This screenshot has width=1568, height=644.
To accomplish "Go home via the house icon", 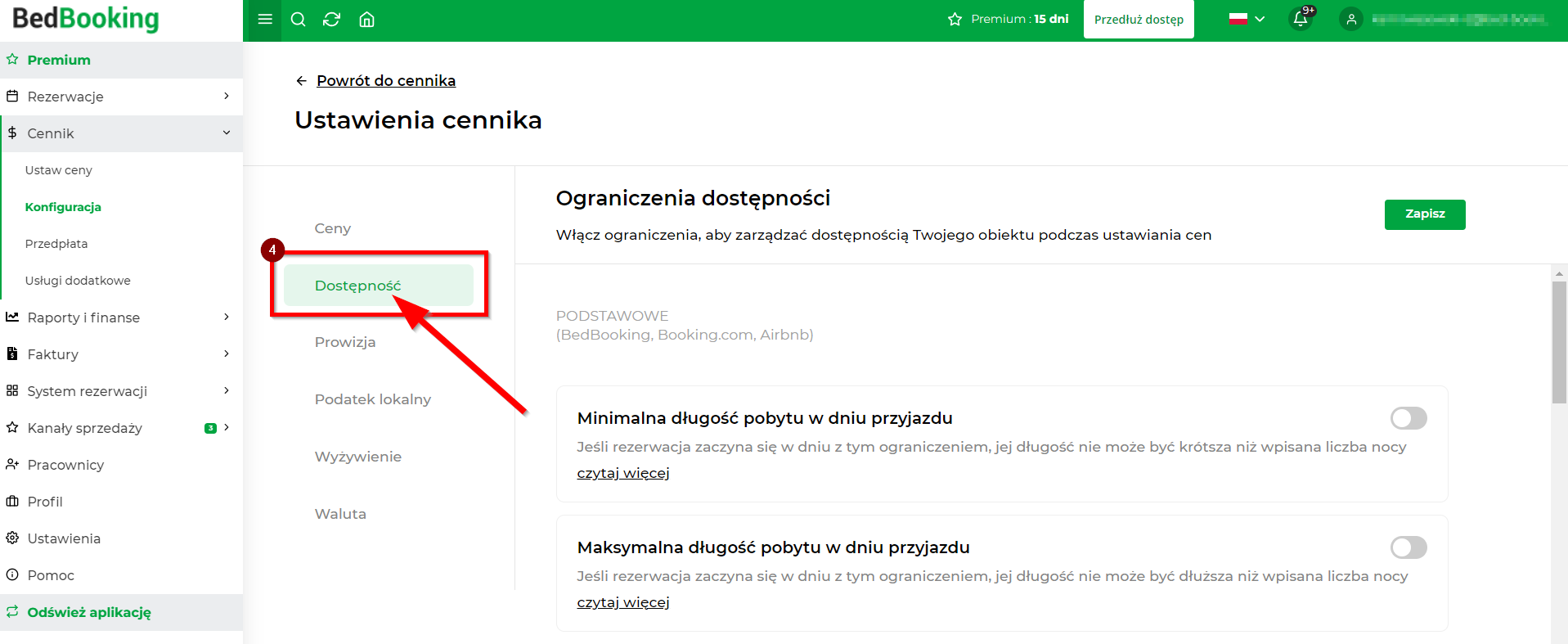I will 366,19.
